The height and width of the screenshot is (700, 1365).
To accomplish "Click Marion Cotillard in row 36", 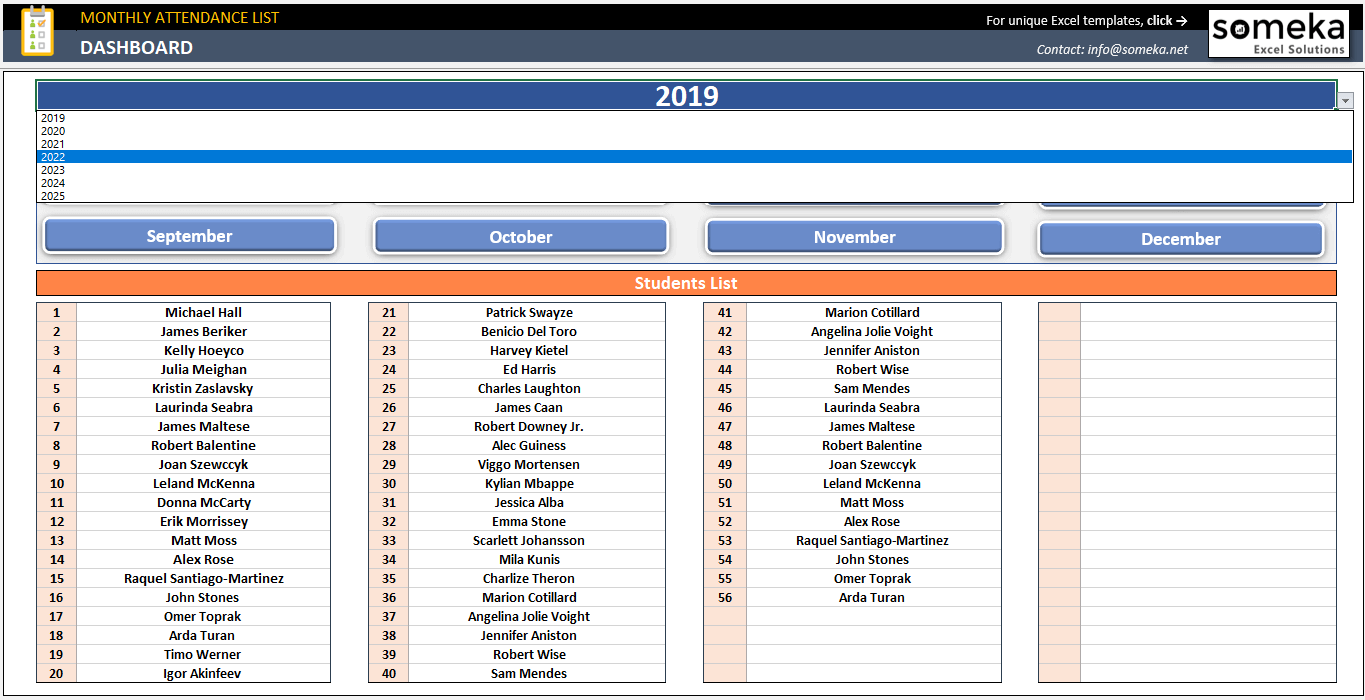I will 537,598.
